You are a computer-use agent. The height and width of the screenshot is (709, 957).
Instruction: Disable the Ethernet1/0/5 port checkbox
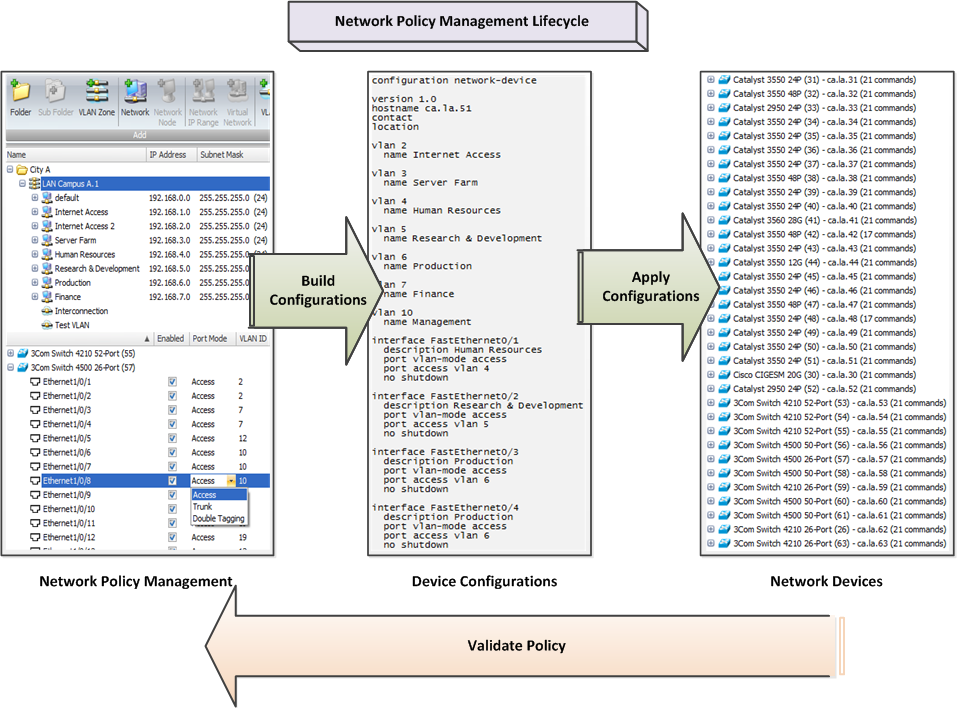point(170,437)
